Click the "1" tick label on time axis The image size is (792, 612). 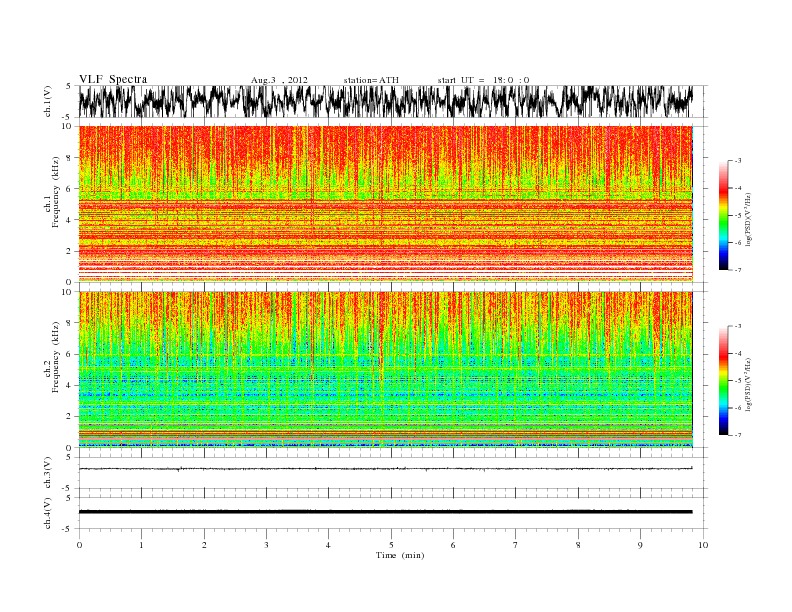tap(141, 545)
